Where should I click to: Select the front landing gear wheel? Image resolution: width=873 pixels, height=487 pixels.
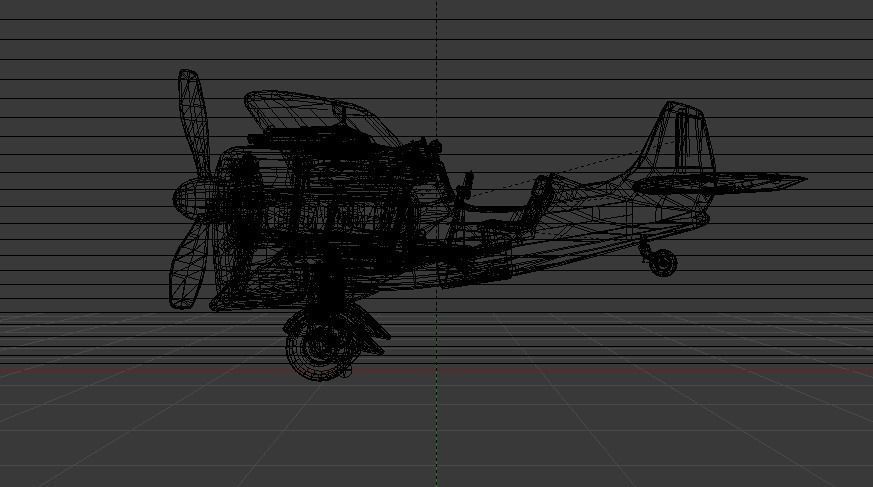click(318, 345)
